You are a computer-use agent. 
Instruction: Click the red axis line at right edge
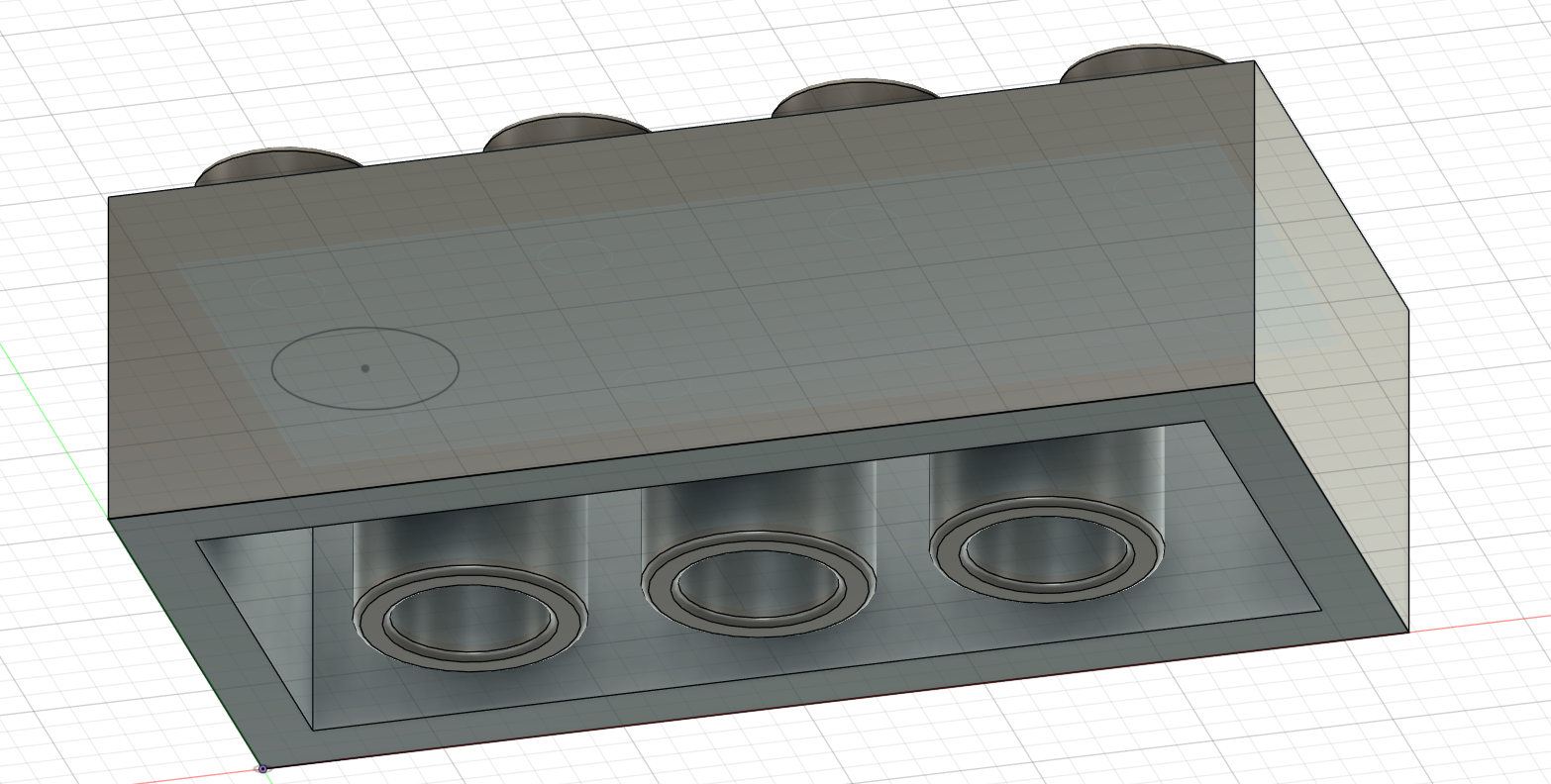(x=1486, y=623)
